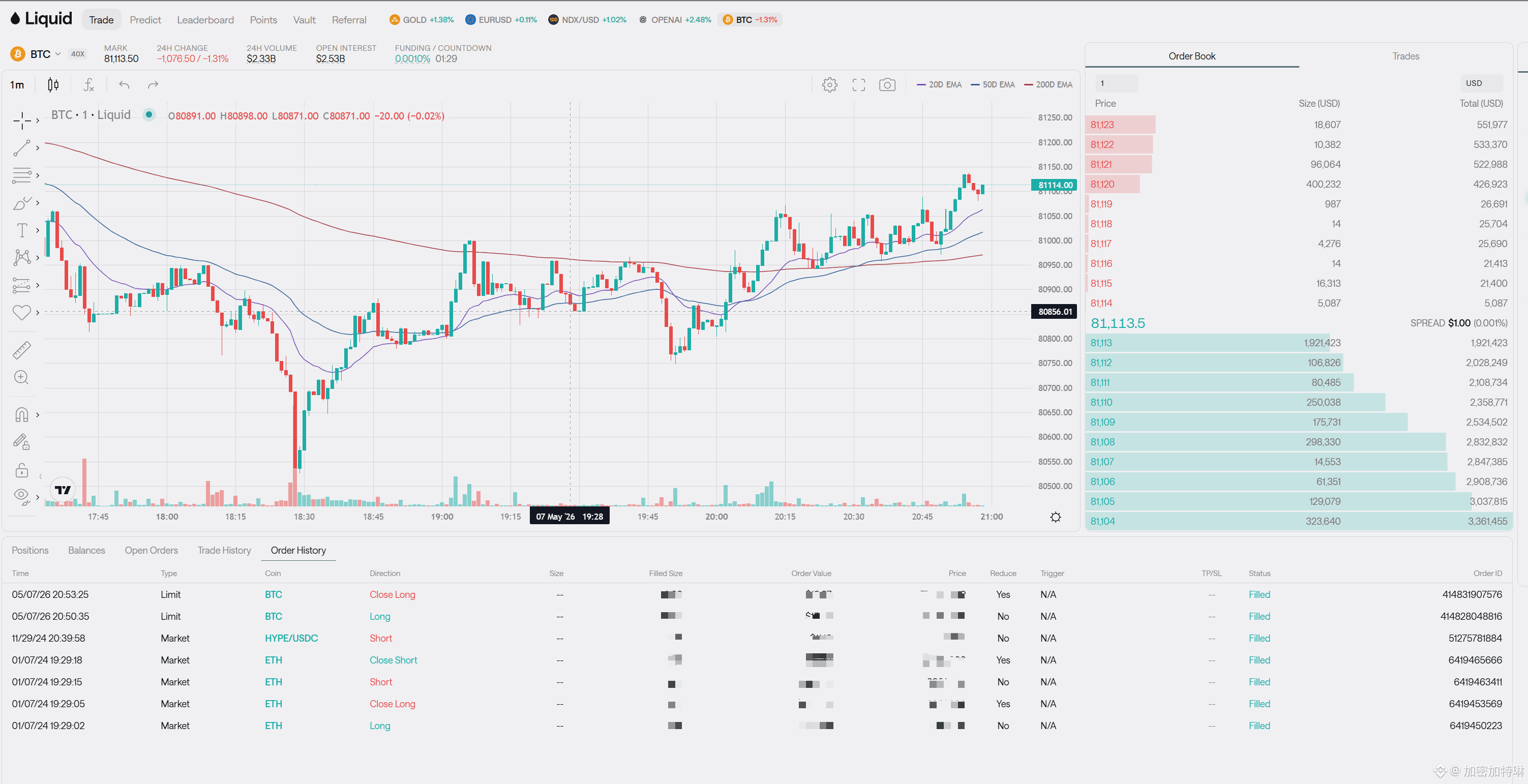Expand the magnet mode options arrow
The image size is (1528, 784).
pos(37,414)
